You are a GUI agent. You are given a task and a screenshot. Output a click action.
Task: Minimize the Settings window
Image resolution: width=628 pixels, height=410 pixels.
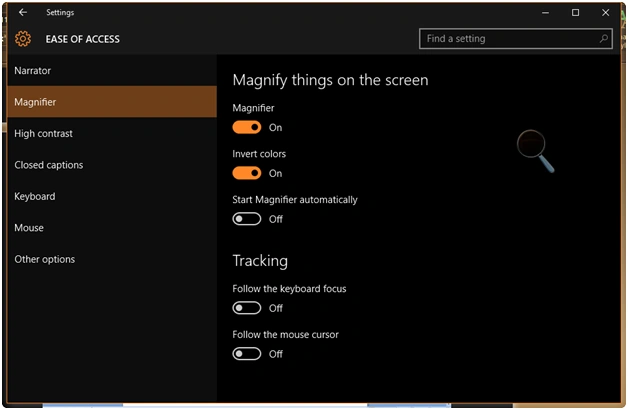(545, 12)
